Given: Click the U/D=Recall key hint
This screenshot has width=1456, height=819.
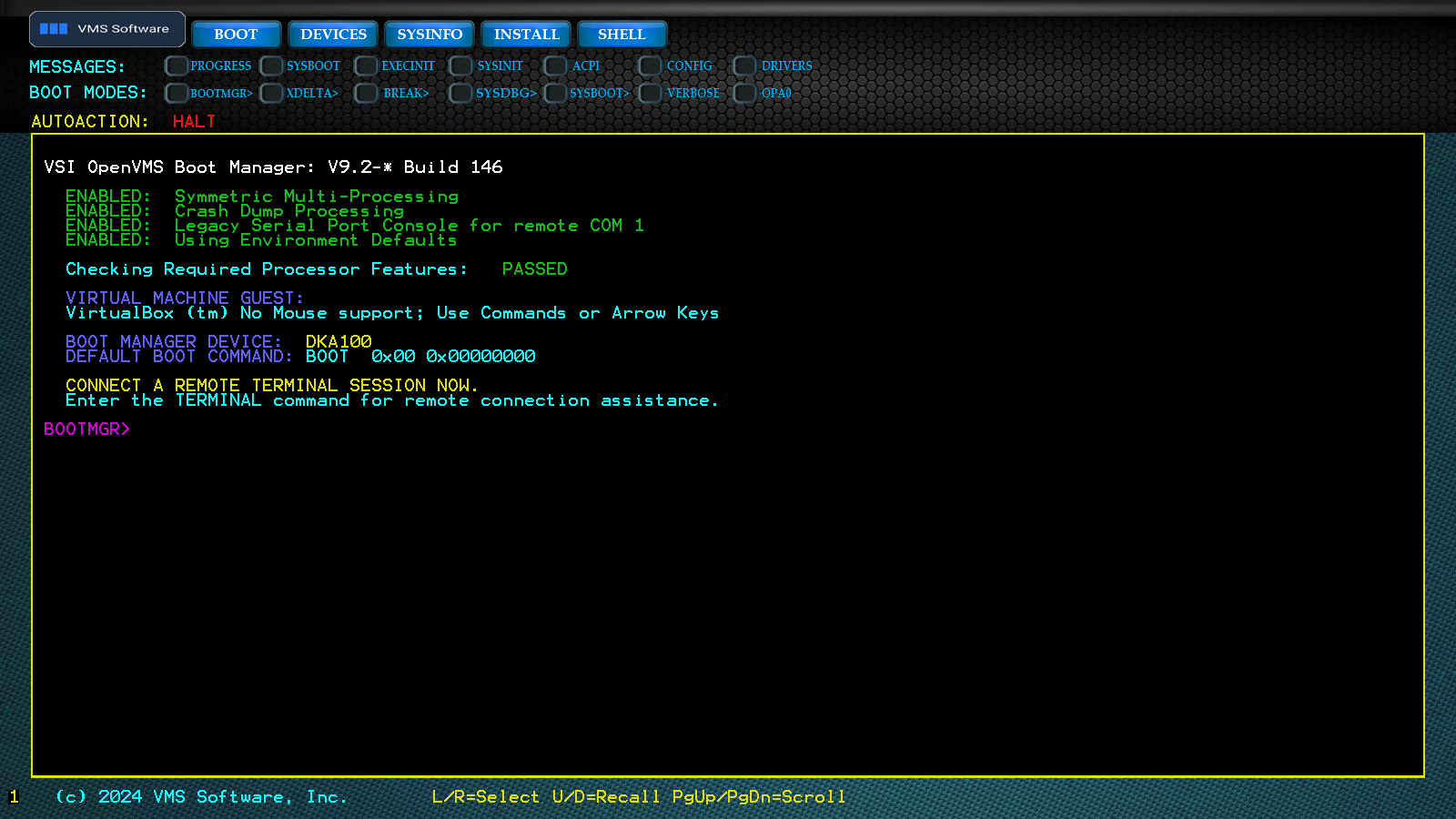Looking at the screenshot, I should [x=606, y=797].
